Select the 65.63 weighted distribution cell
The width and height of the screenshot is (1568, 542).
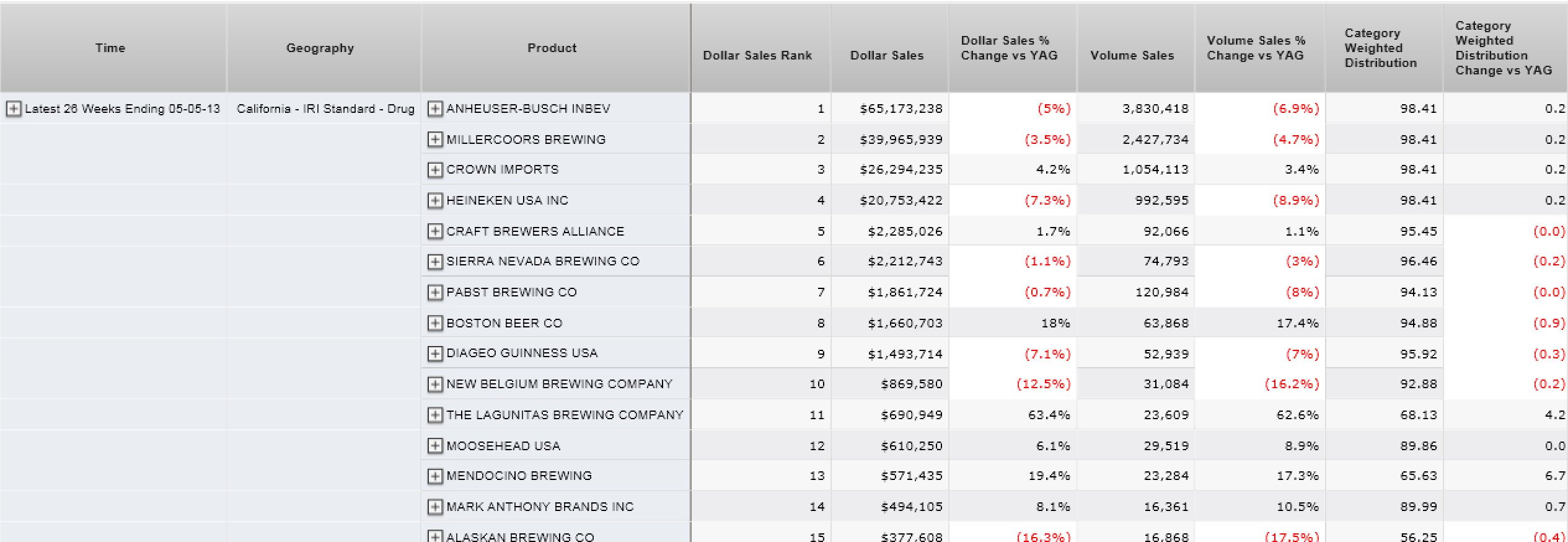(x=1385, y=476)
